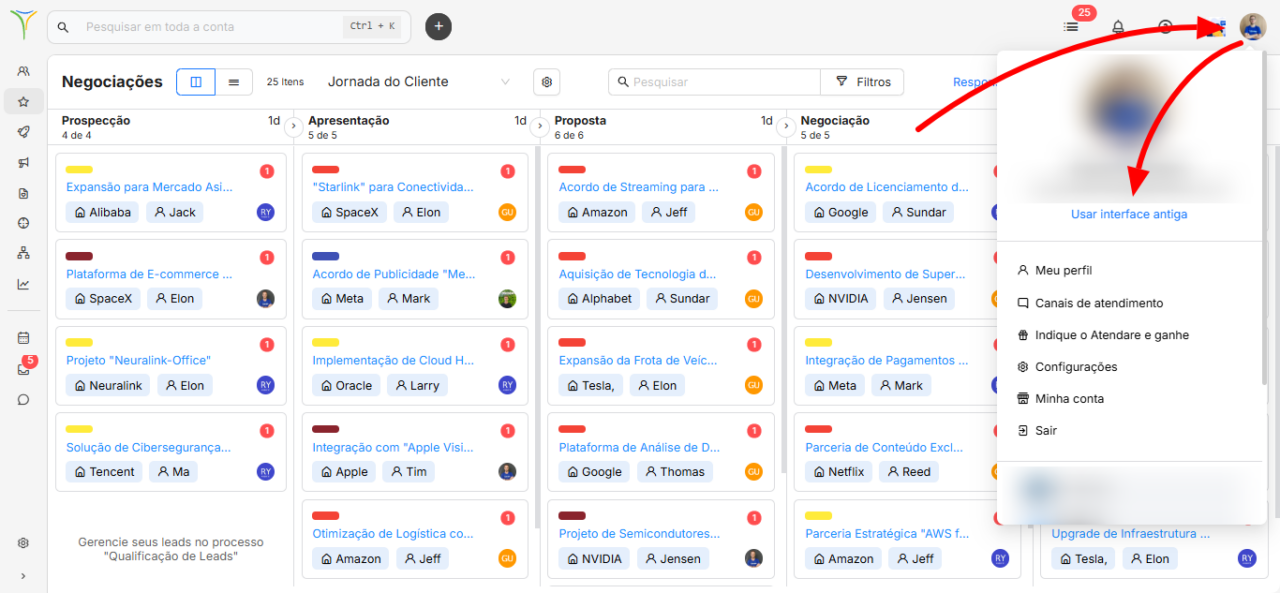
Task: Open the settings gear at sidebar bottom
Action: pyautogui.click(x=23, y=543)
